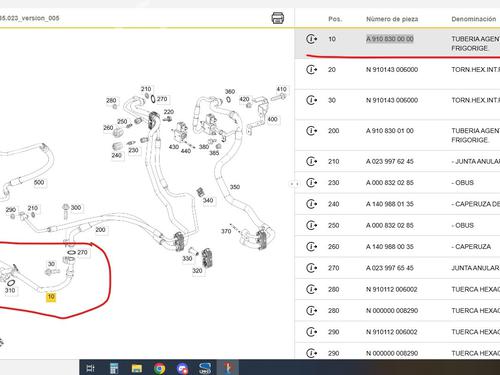Open info icon for position 210 row
500x375 pixels.
coord(311,161)
